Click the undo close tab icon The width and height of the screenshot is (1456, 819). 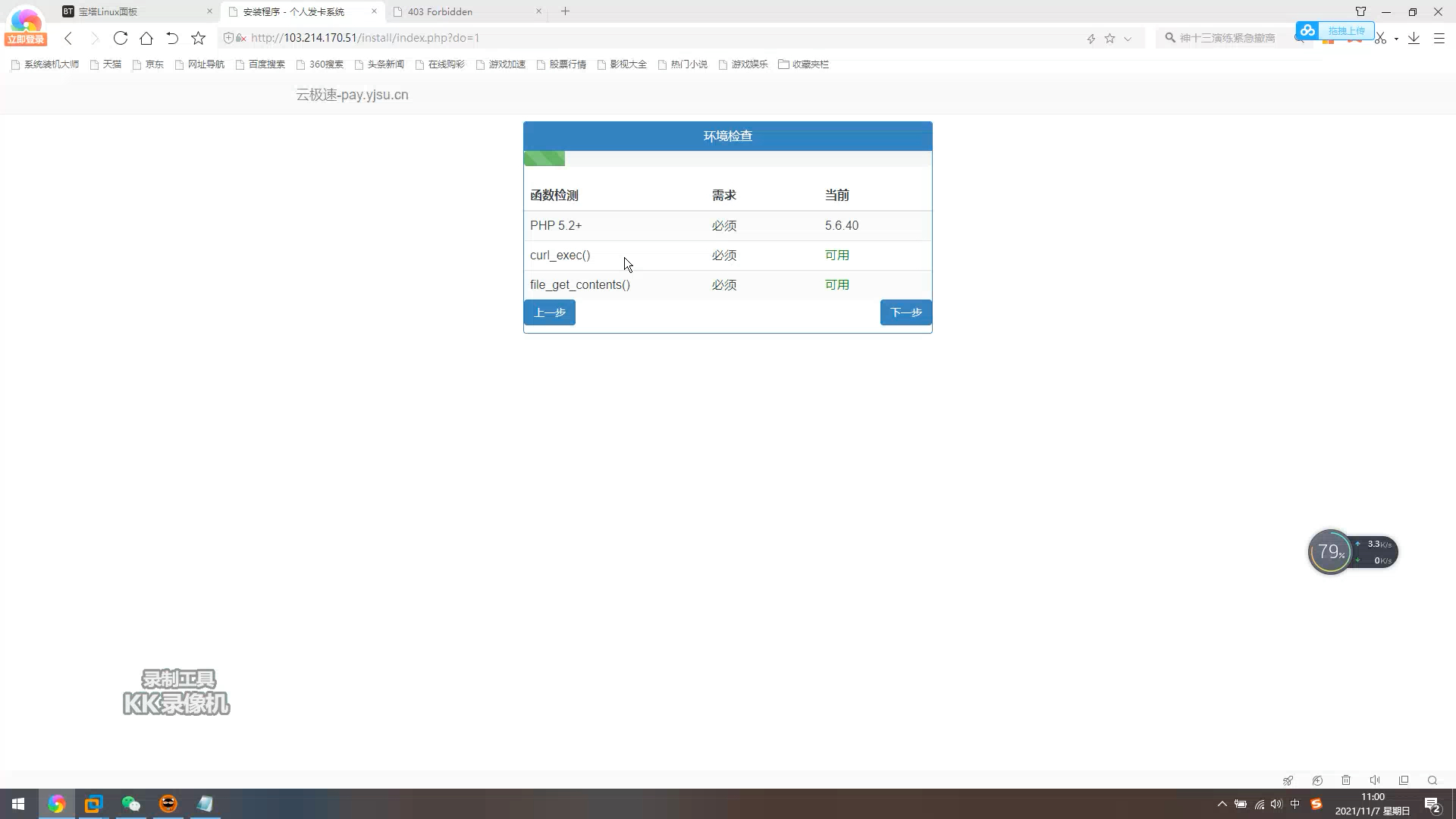point(172,38)
